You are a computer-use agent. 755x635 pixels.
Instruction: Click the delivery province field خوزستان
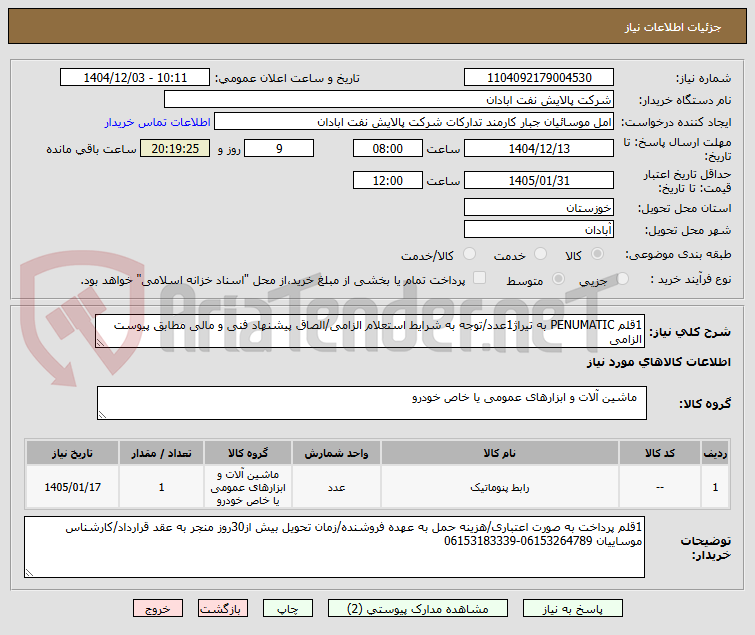click(x=539, y=207)
